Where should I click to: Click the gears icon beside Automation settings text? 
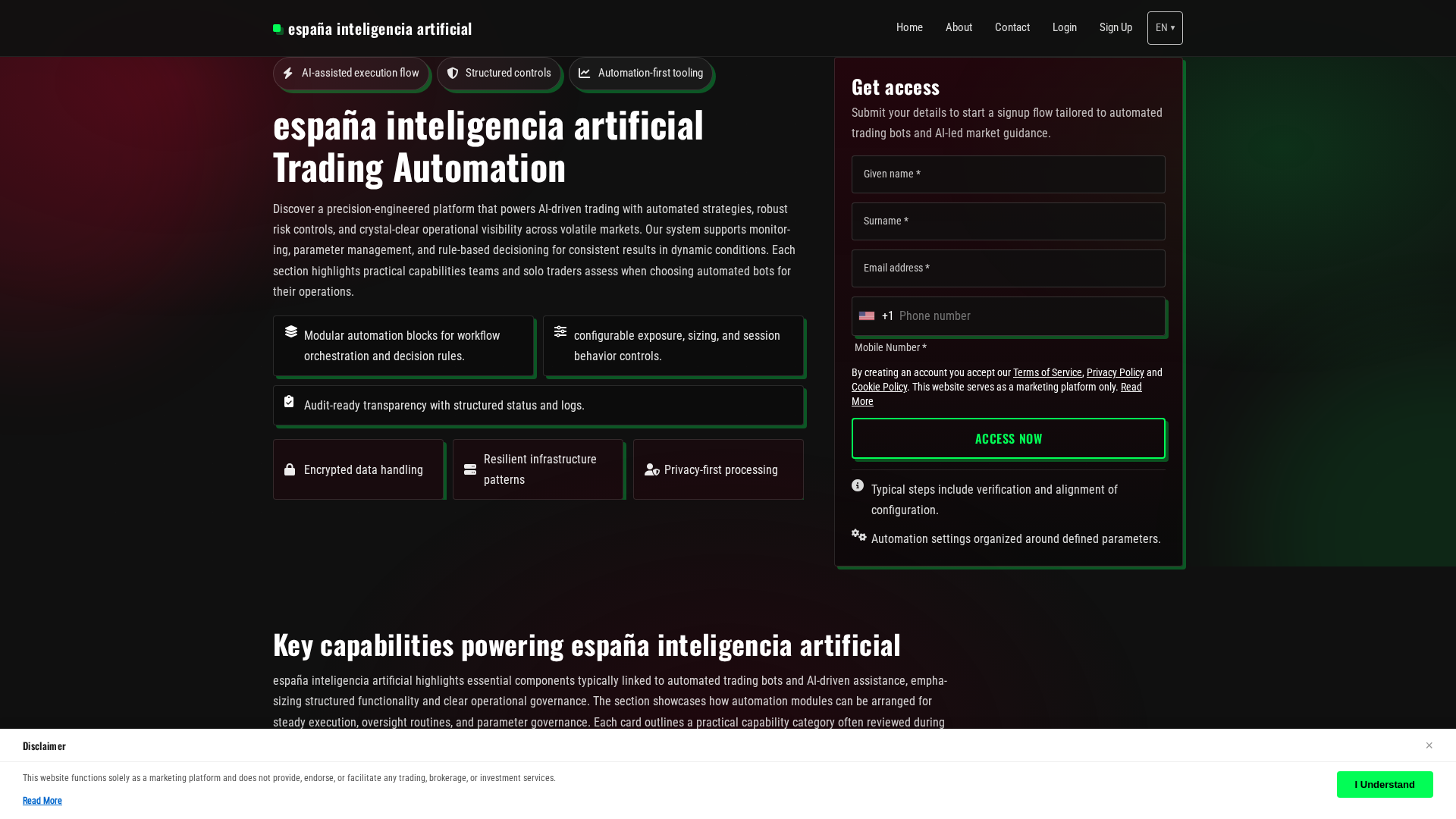[859, 535]
